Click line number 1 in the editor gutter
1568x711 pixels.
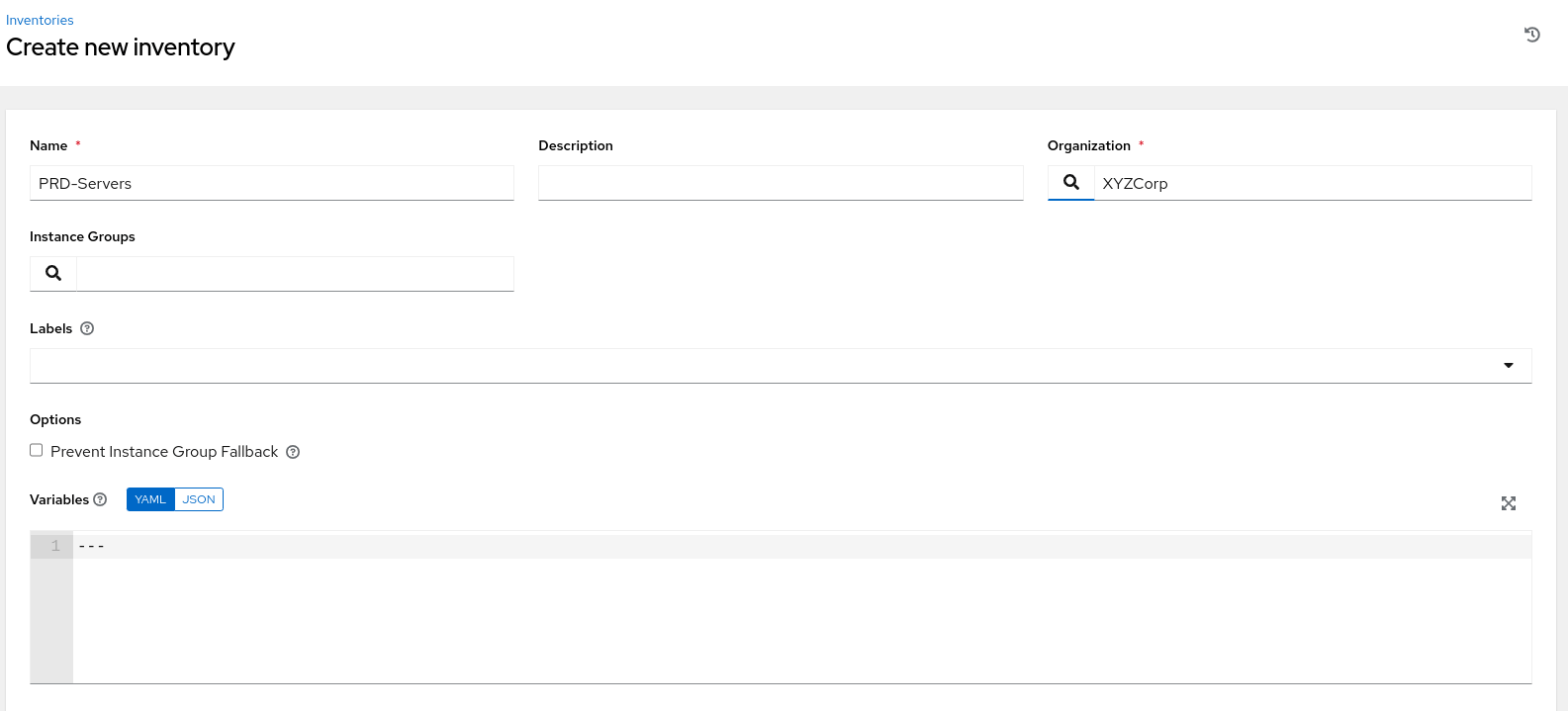click(55, 546)
